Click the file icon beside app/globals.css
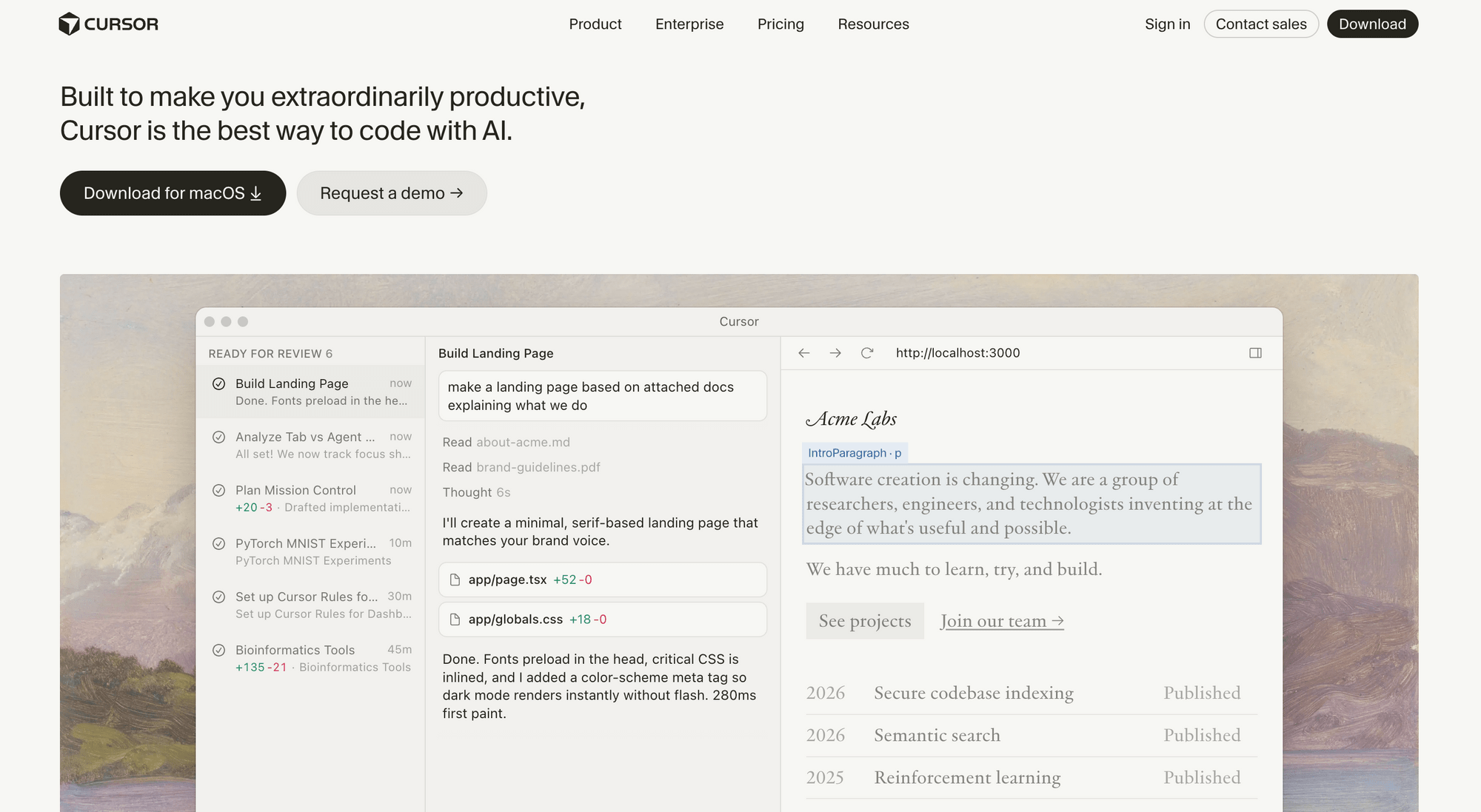The image size is (1481, 812). (455, 620)
